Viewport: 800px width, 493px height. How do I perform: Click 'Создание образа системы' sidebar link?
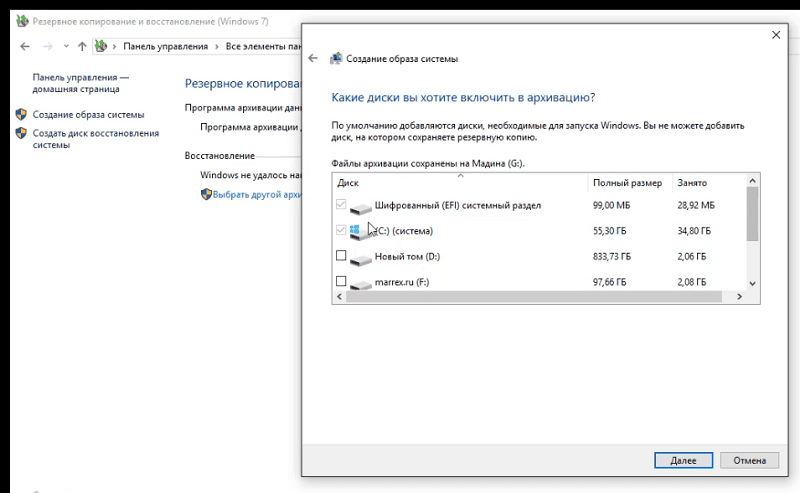(x=88, y=114)
